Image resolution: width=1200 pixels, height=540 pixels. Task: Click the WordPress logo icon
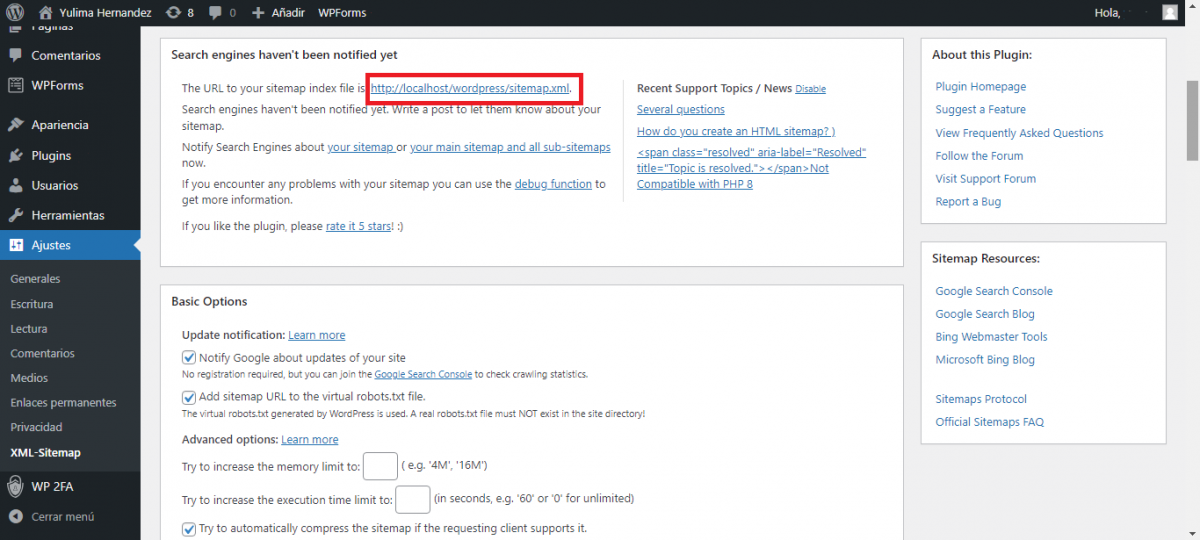coord(15,13)
